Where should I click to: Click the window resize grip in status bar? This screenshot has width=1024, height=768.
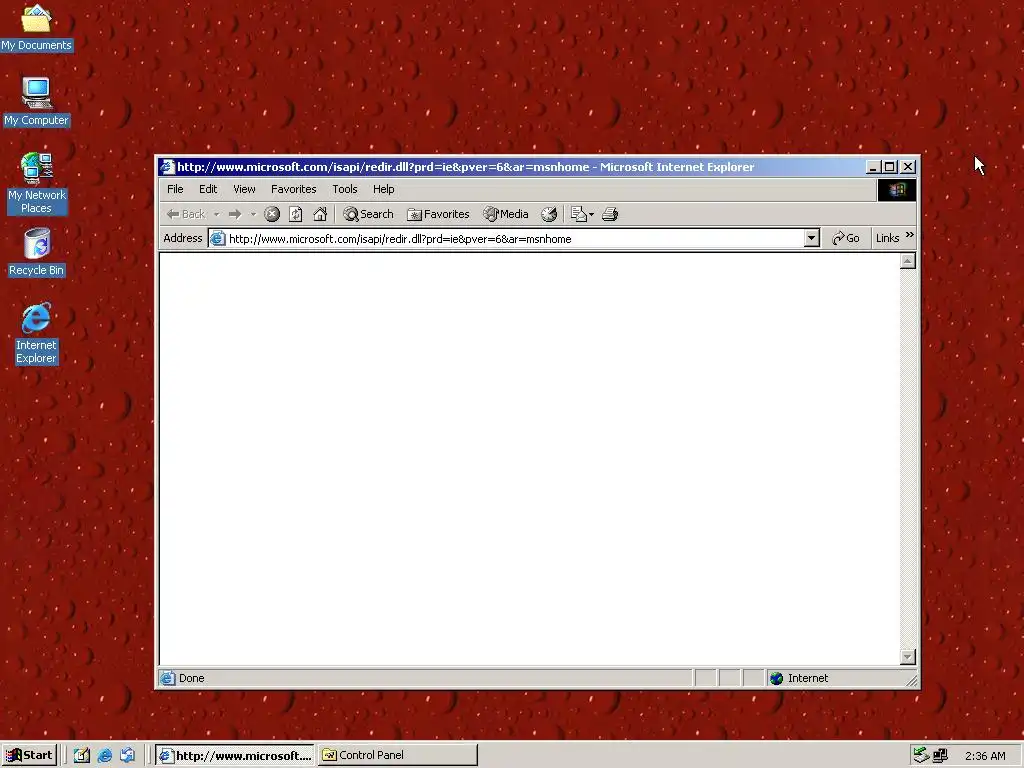[911, 680]
